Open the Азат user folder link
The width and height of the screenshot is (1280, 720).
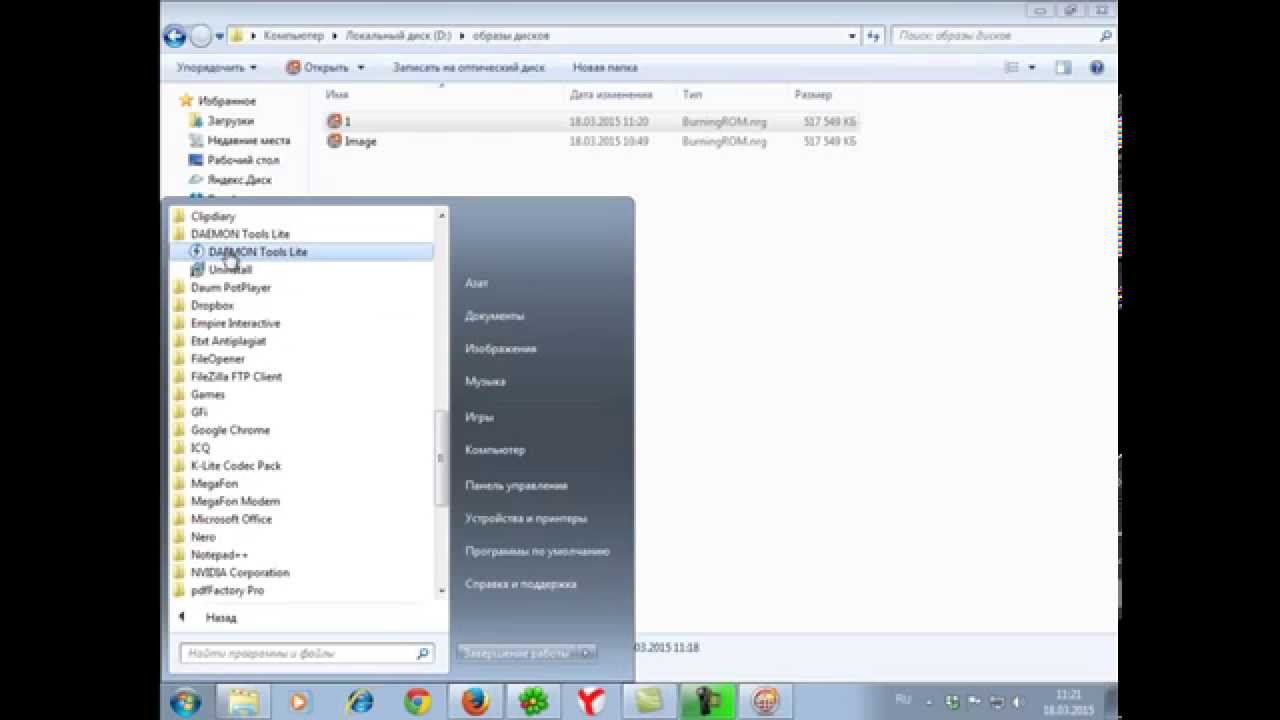[477, 284]
